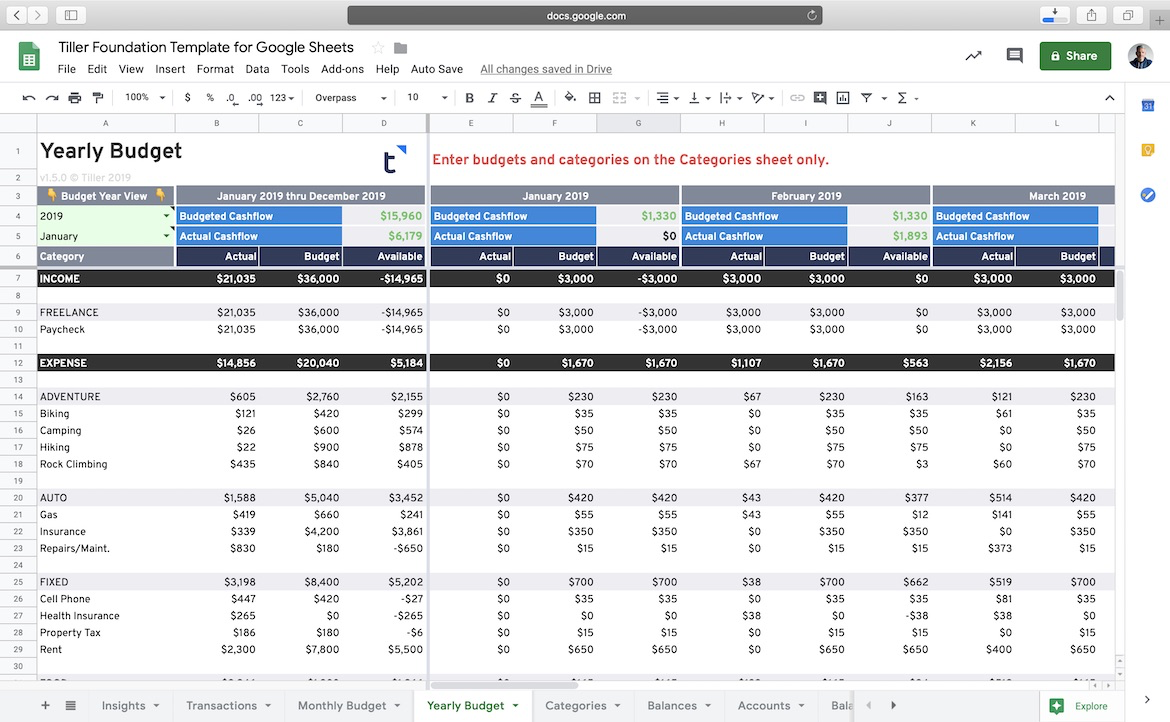Open the Data menu

tap(257, 69)
